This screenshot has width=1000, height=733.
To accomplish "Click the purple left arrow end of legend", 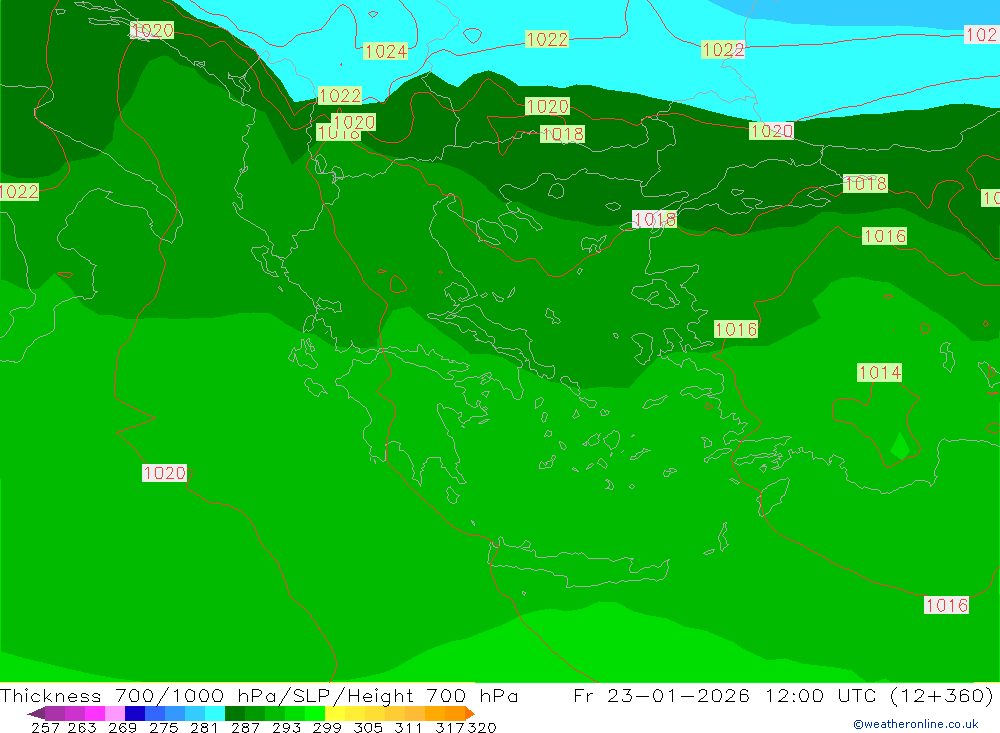I will (36, 713).
